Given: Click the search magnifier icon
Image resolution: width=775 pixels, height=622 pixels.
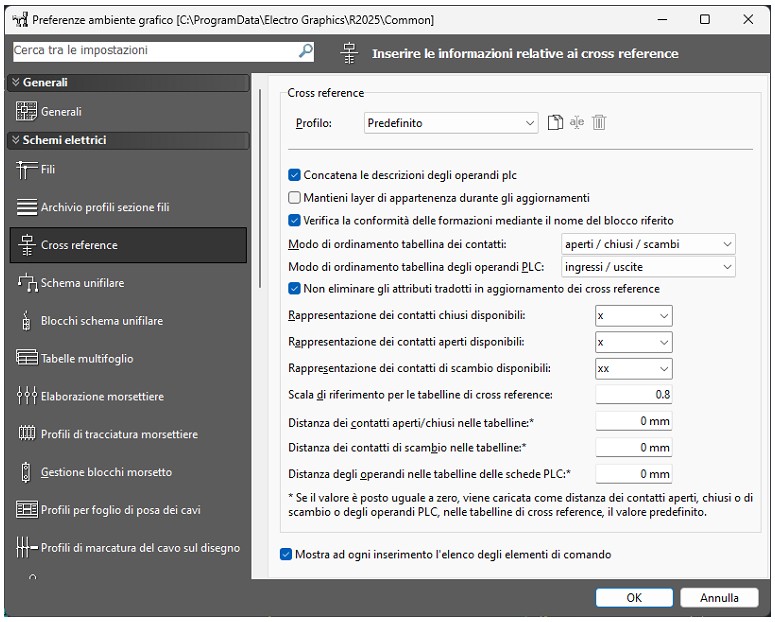Looking at the screenshot, I should [305, 50].
